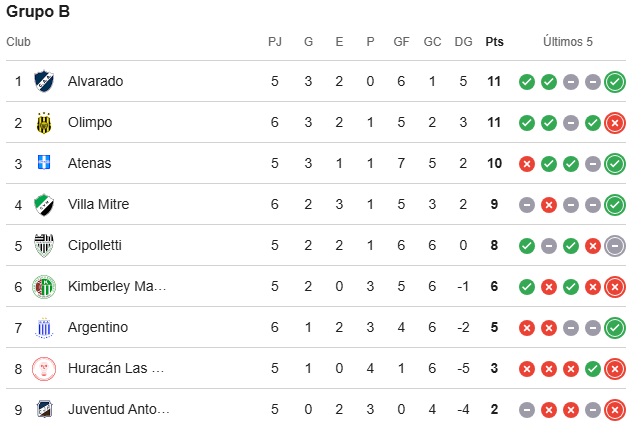Click the Grupo B heading
This screenshot has width=641, height=441.
38,11
